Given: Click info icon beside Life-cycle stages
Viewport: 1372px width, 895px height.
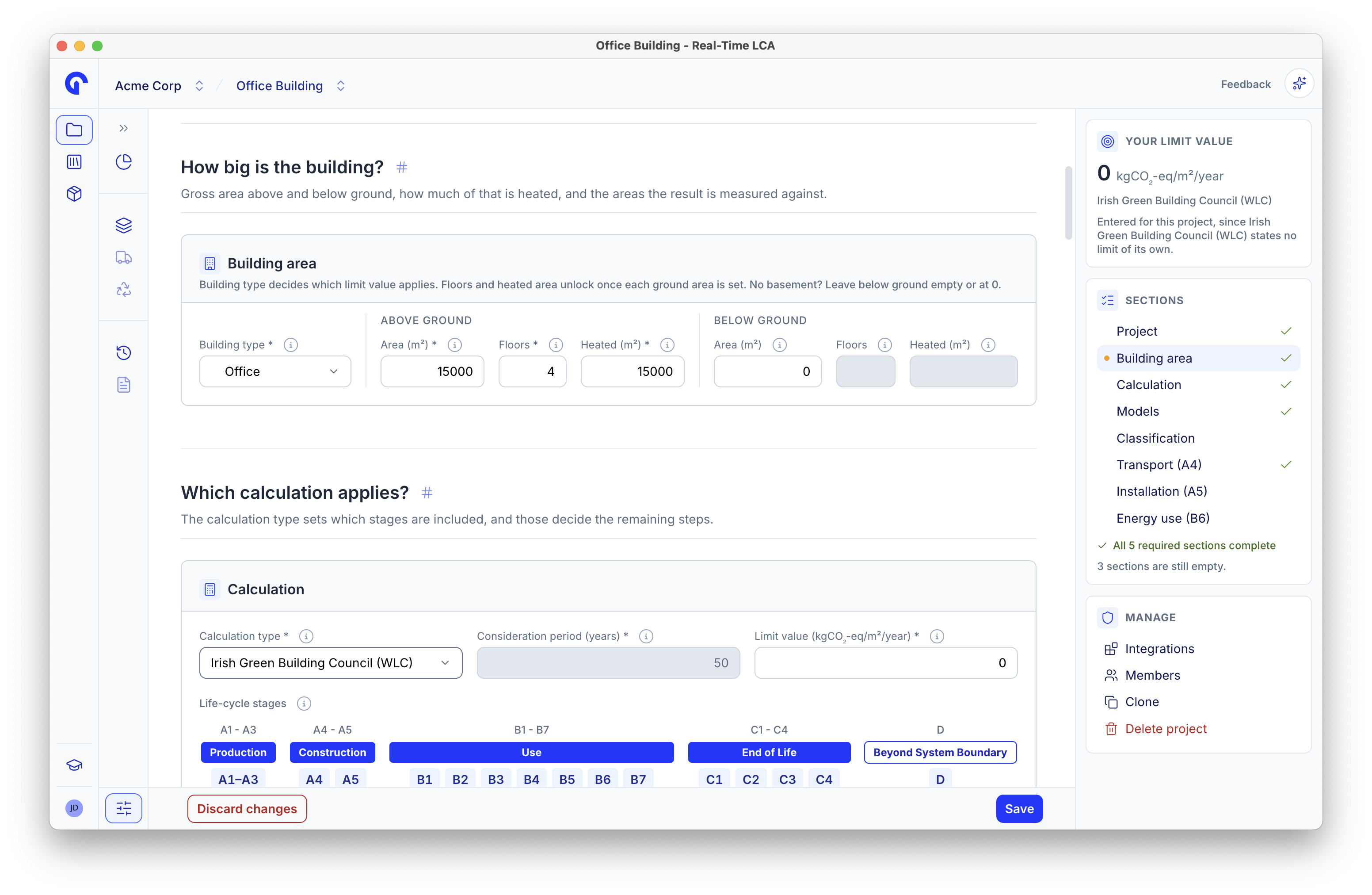Looking at the screenshot, I should tap(303, 704).
